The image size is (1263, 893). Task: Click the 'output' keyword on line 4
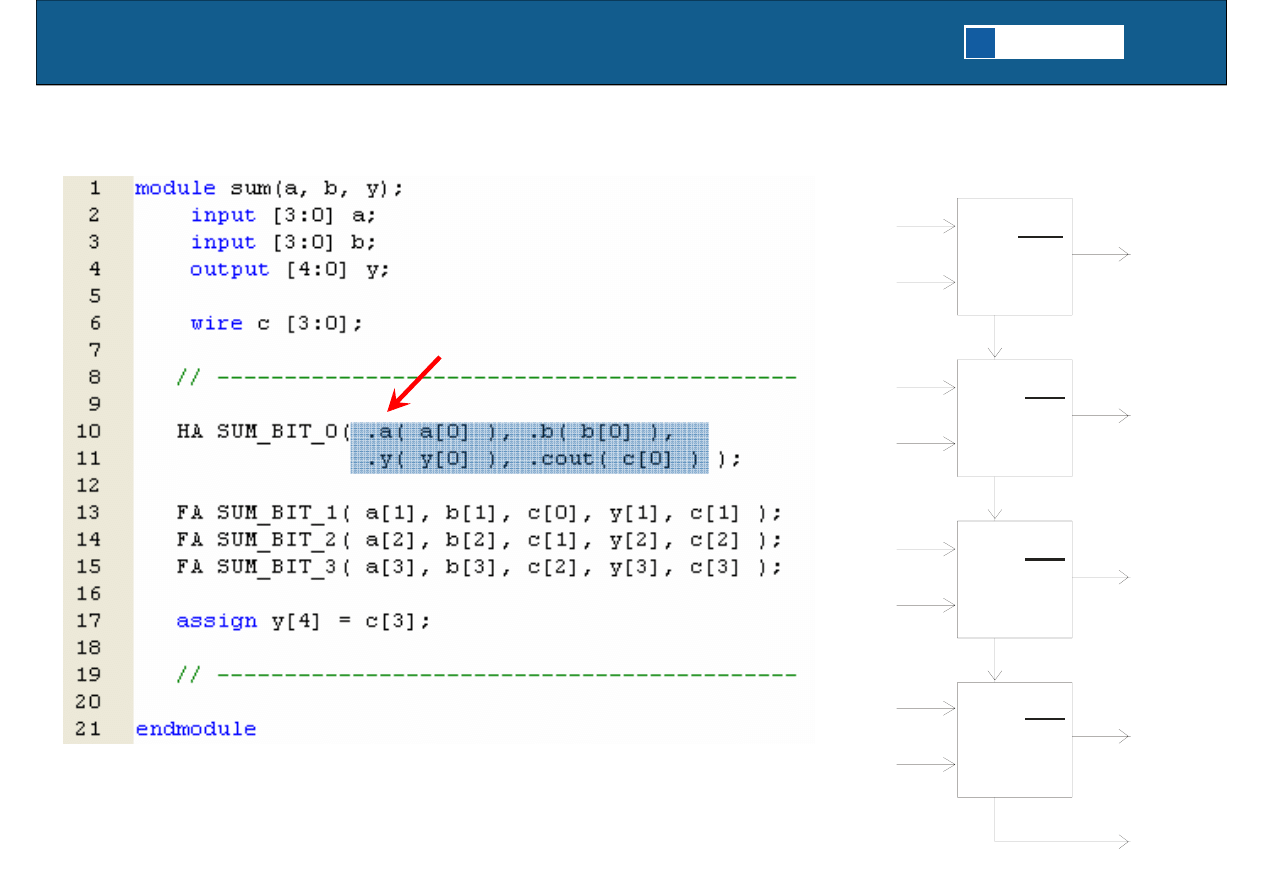pyautogui.click(x=229, y=269)
